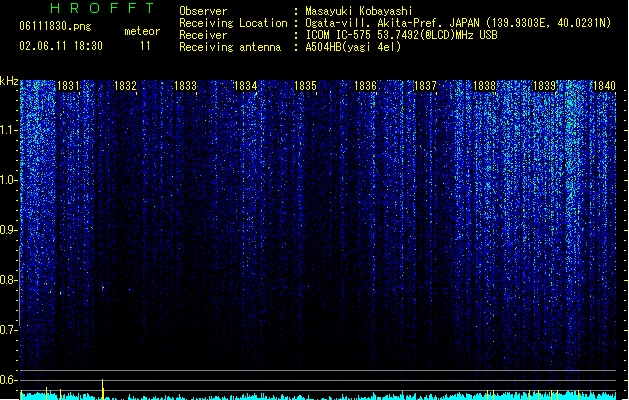Viewport: 629px width, 400px height.
Task: Click the tall yellow spike in the bottom amplitude strip
Action: (x=102, y=389)
